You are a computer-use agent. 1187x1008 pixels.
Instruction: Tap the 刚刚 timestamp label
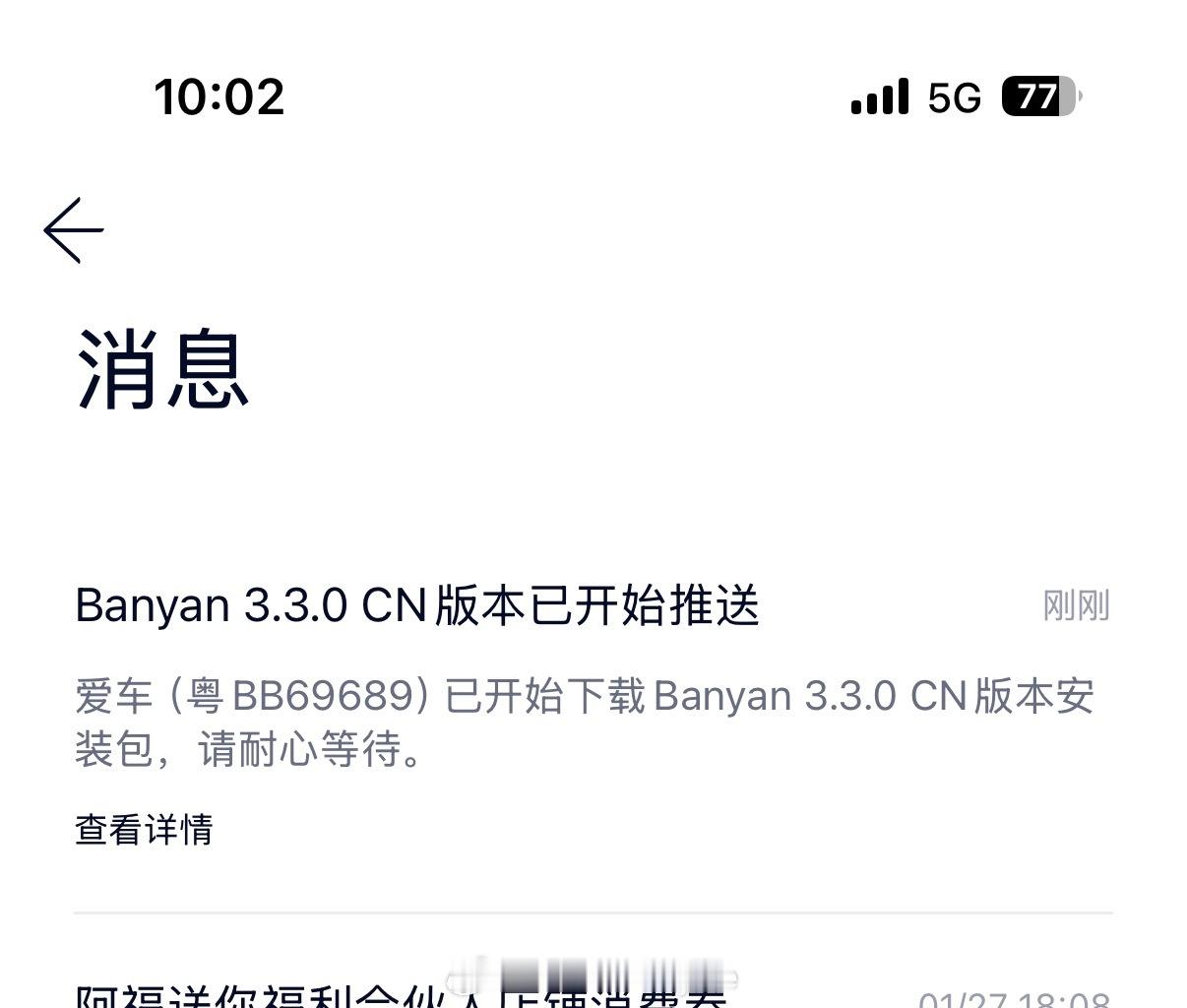pyautogui.click(x=1077, y=605)
